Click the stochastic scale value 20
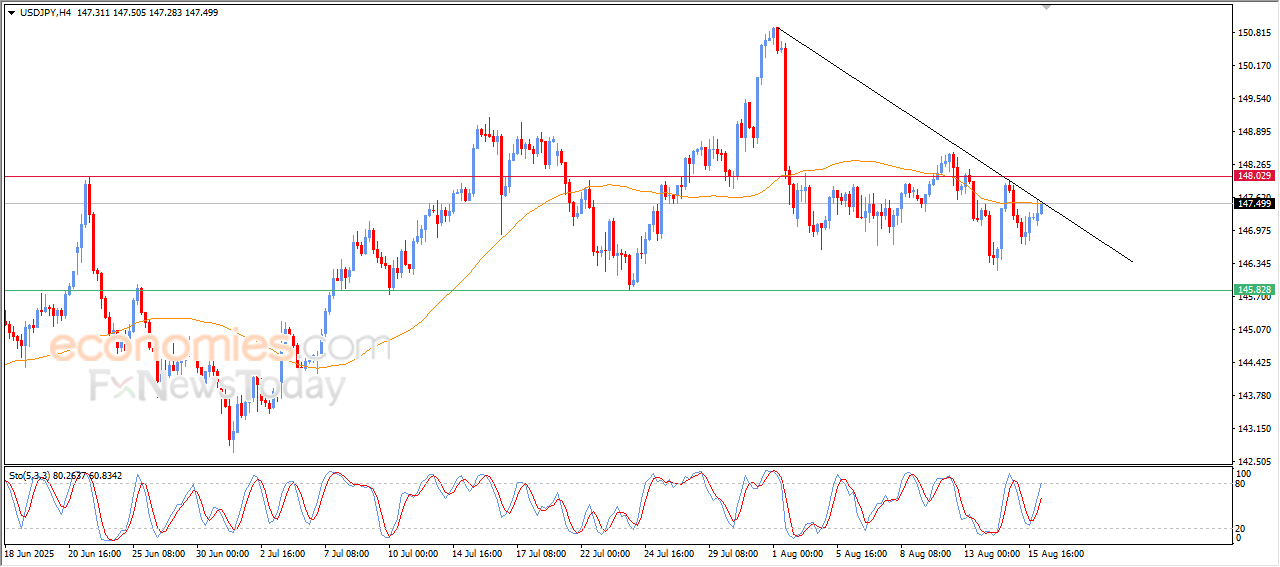 [x=1242, y=527]
